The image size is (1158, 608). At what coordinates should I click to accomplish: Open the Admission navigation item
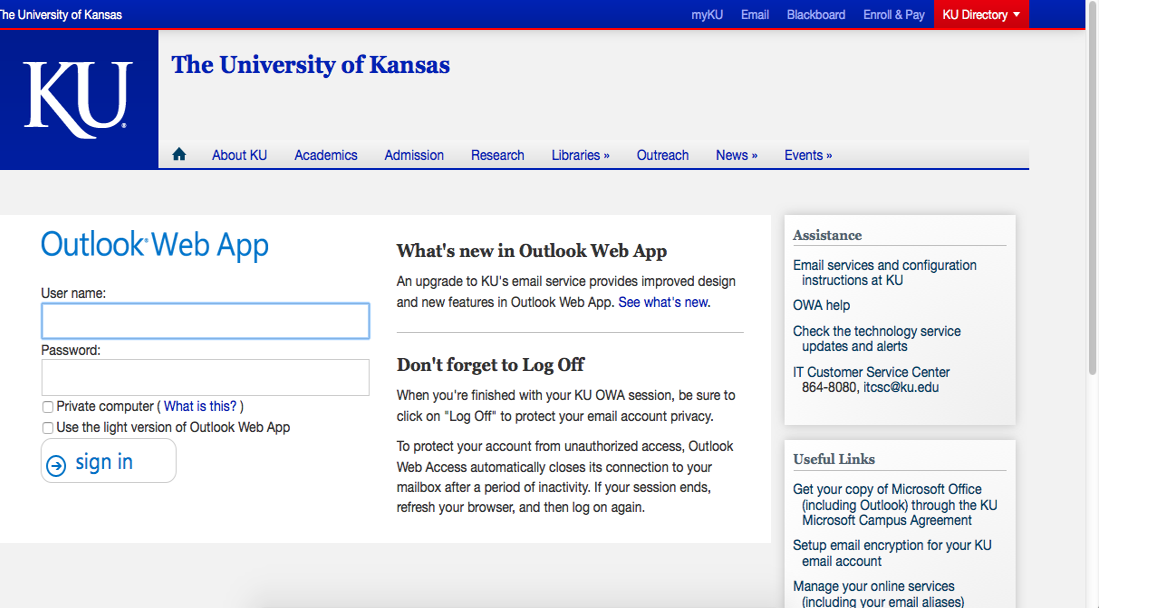414,155
